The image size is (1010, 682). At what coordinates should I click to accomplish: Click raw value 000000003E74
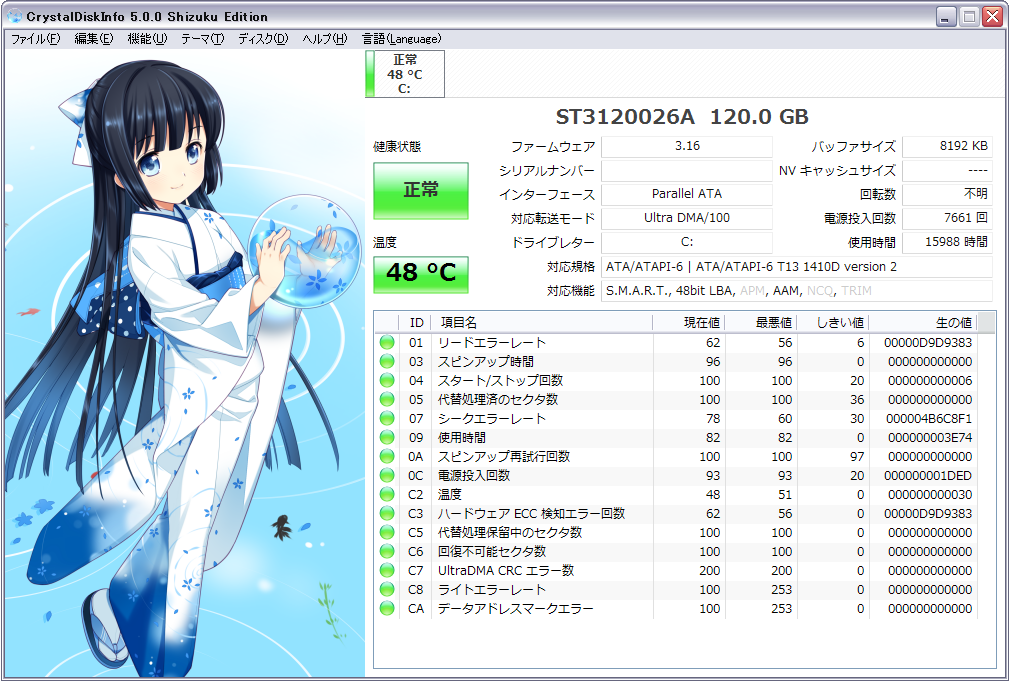(x=930, y=437)
